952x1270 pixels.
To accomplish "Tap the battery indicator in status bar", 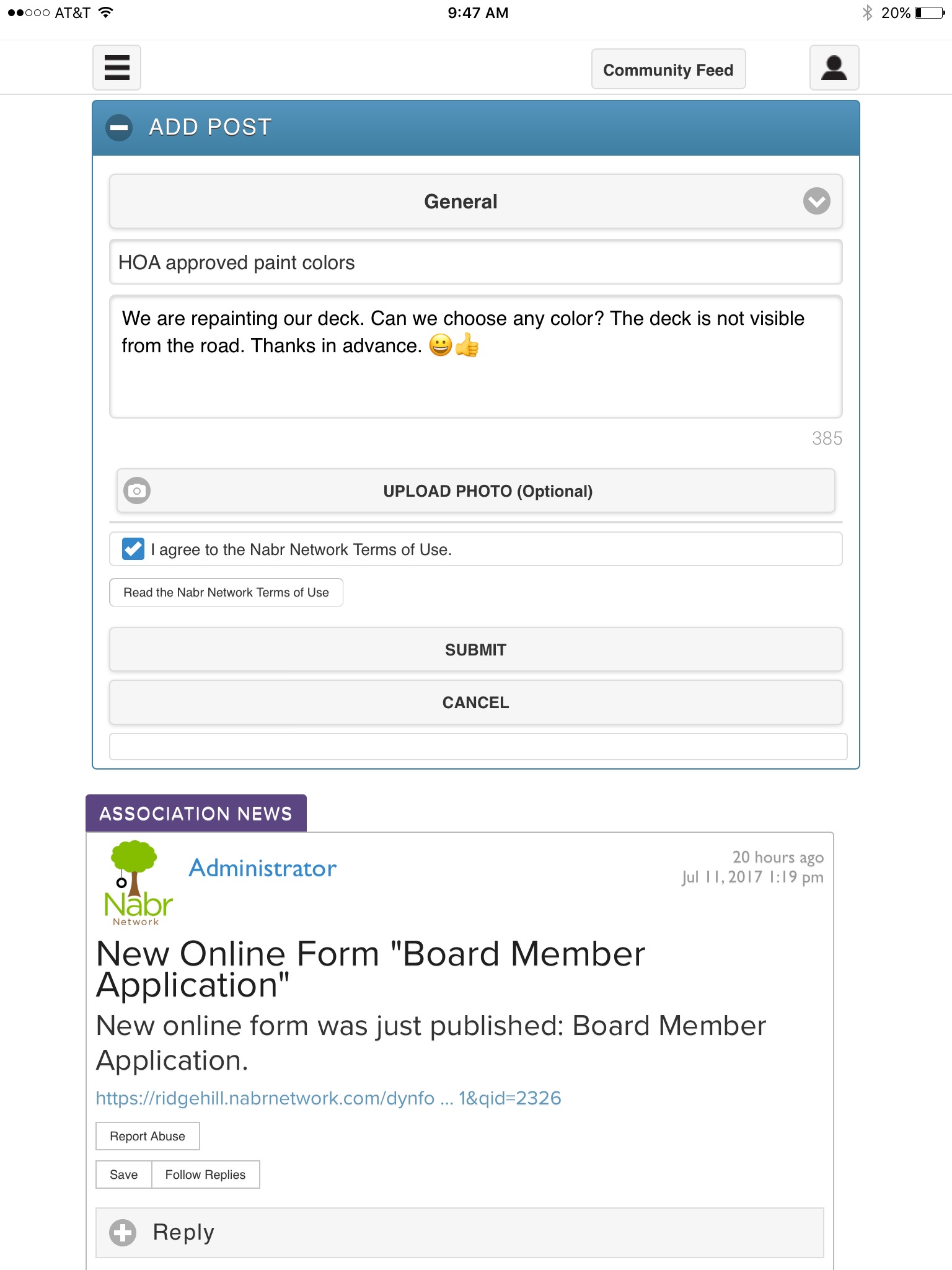I will tap(929, 12).
